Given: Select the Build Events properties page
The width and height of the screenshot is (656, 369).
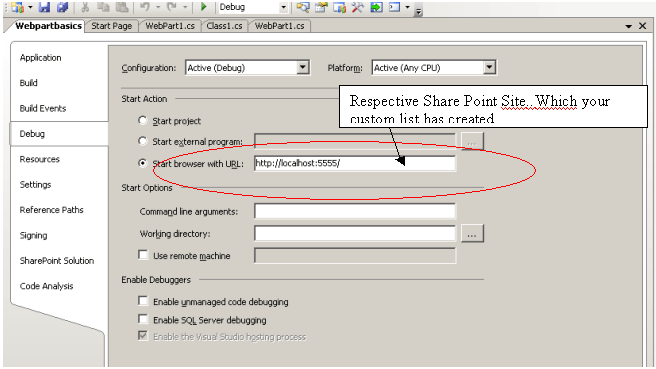Looking at the screenshot, I should click(x=43, y=108).
